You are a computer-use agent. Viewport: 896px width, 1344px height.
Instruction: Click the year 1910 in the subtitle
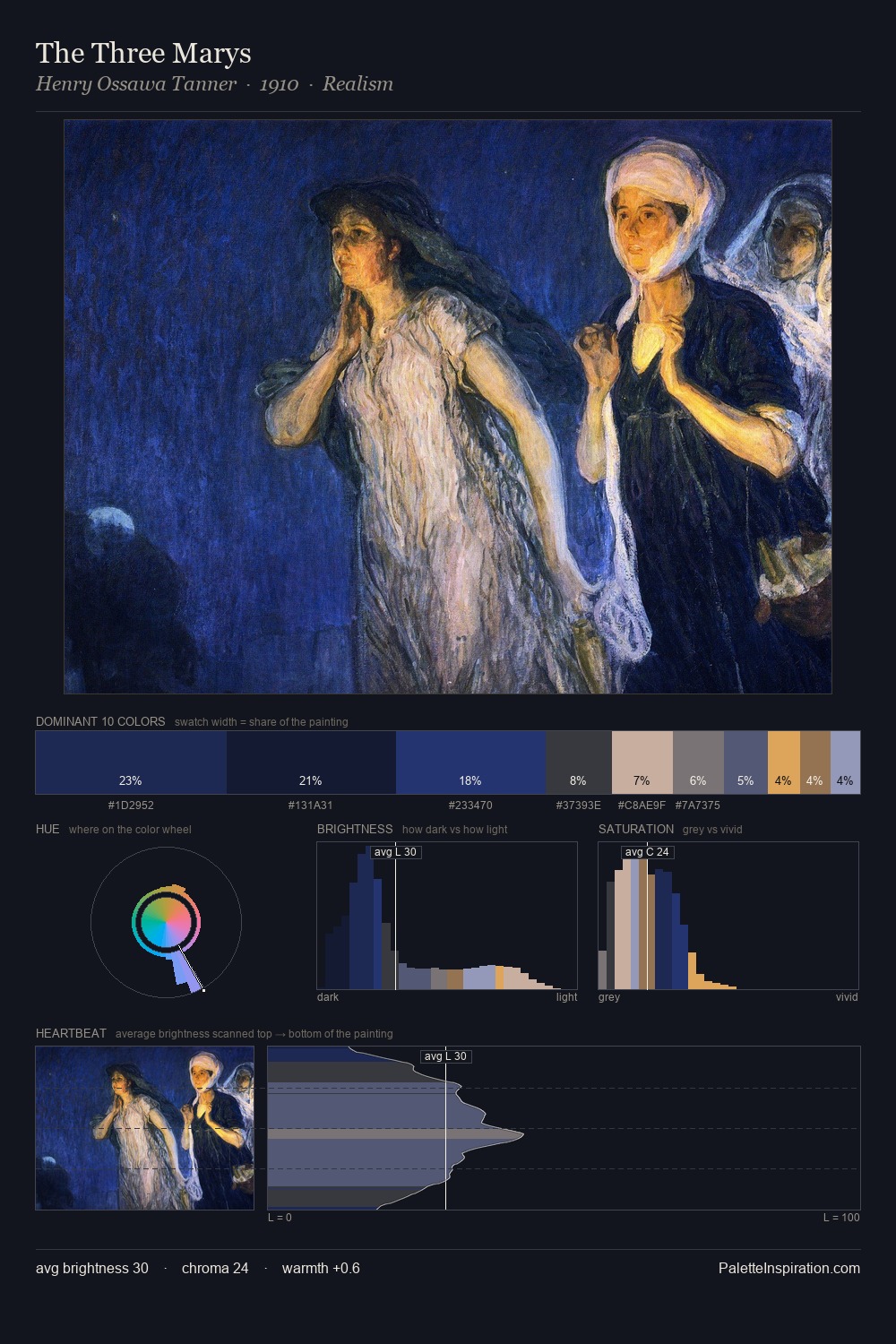(279, 84)
